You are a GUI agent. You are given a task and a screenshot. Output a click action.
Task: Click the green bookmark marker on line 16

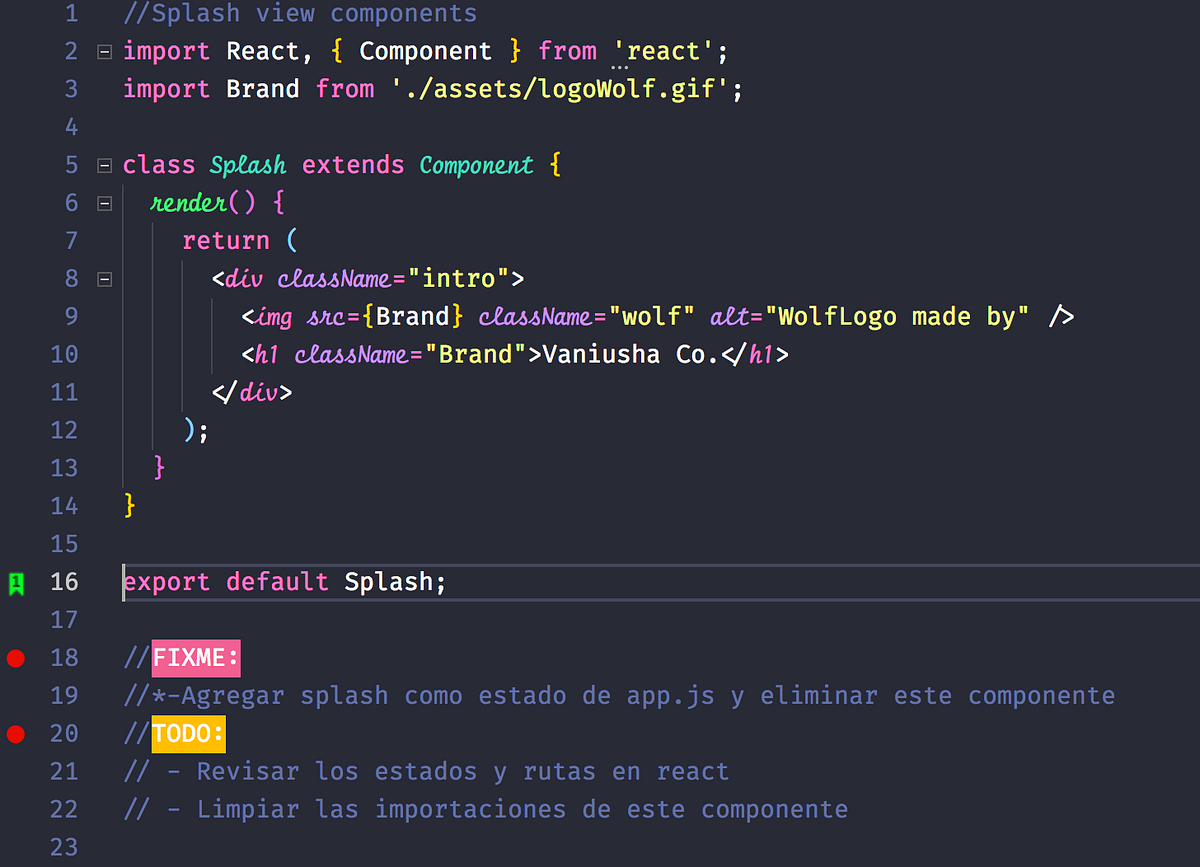click(16, 582)
